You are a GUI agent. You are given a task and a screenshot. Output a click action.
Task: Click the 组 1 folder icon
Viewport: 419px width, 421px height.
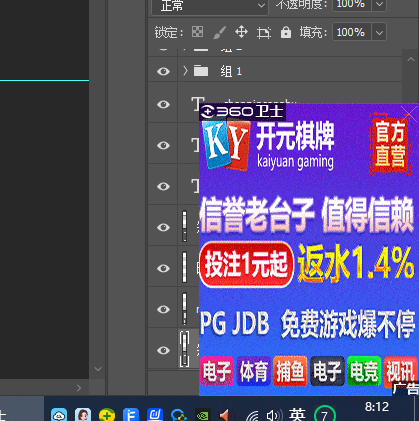(x=201, y=71)
